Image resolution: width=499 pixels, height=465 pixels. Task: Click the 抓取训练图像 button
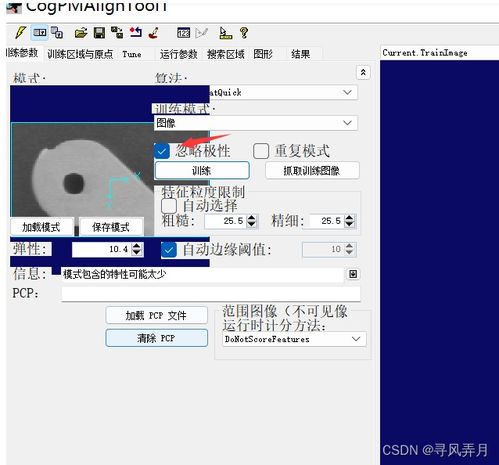312,171
